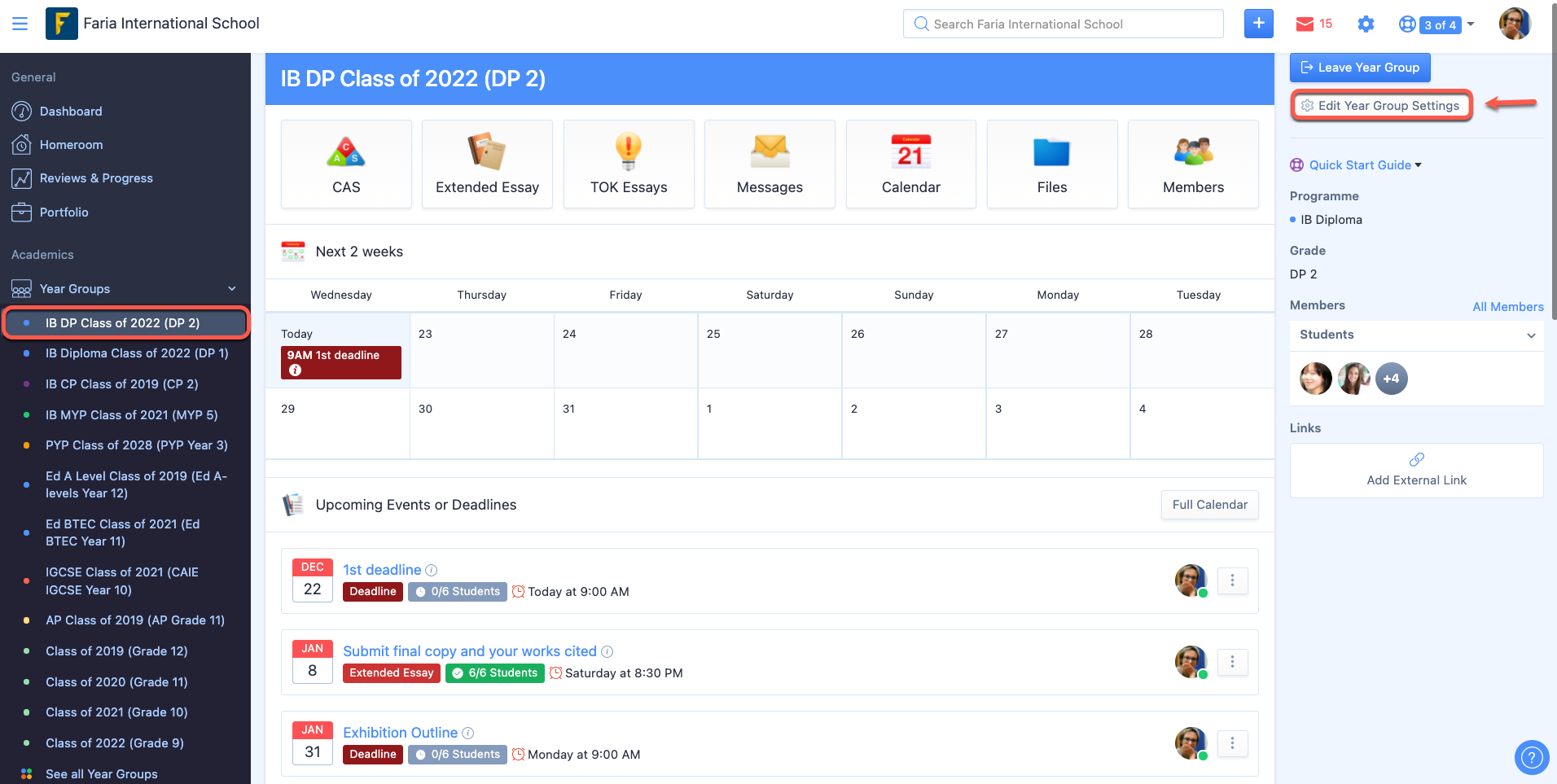Open the Extended Essay tile
The height and width of the screenshot is (784, 1557).
tap(487, 164)
